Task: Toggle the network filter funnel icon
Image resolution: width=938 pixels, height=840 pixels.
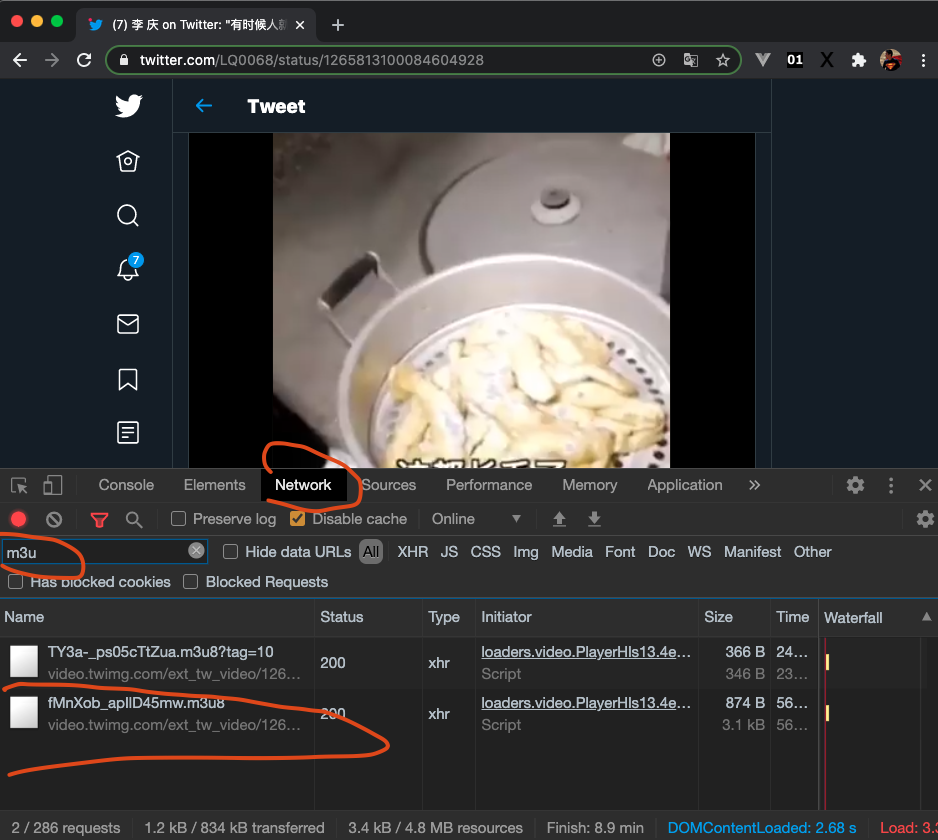Action: click(x=99, y=519)
